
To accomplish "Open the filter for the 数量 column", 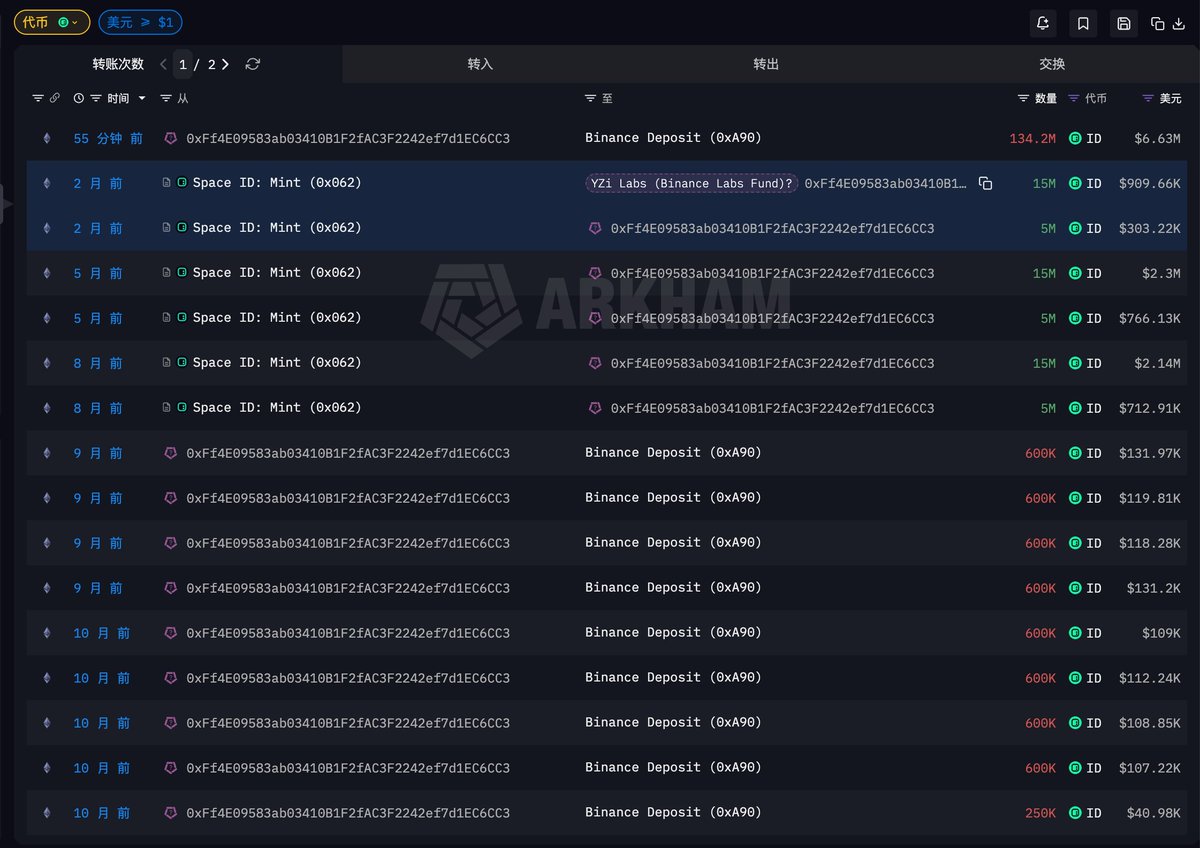I will pyautogui.click(x=1023, y=98).
